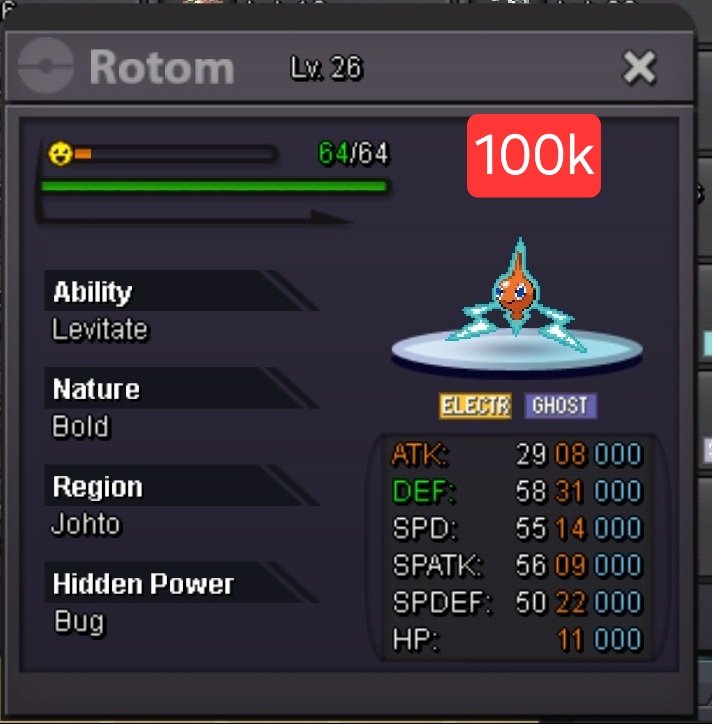Click the DEF stat row
This screenshot has height=724, width=712.
(x=517, y=491)
